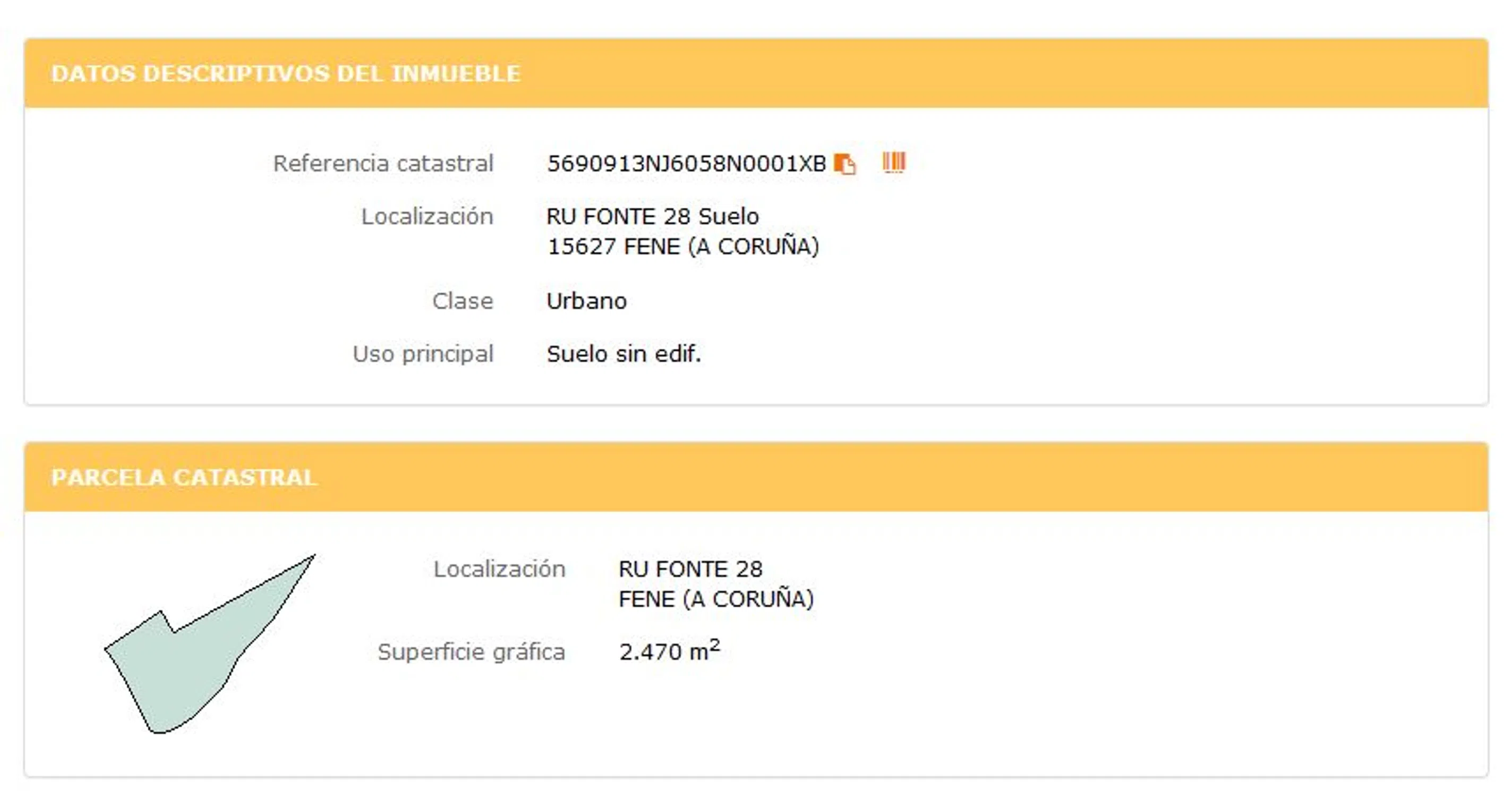Click the Referencia catastral label

[383, 164]
